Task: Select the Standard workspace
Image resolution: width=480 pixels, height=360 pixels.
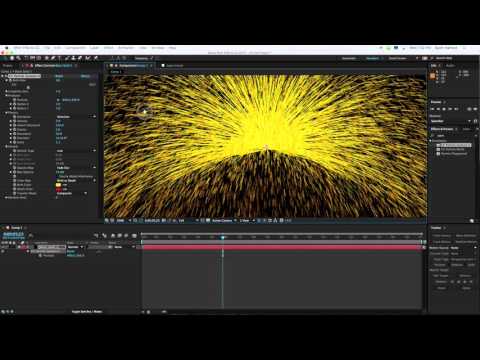Action: [x=372, y=58]
